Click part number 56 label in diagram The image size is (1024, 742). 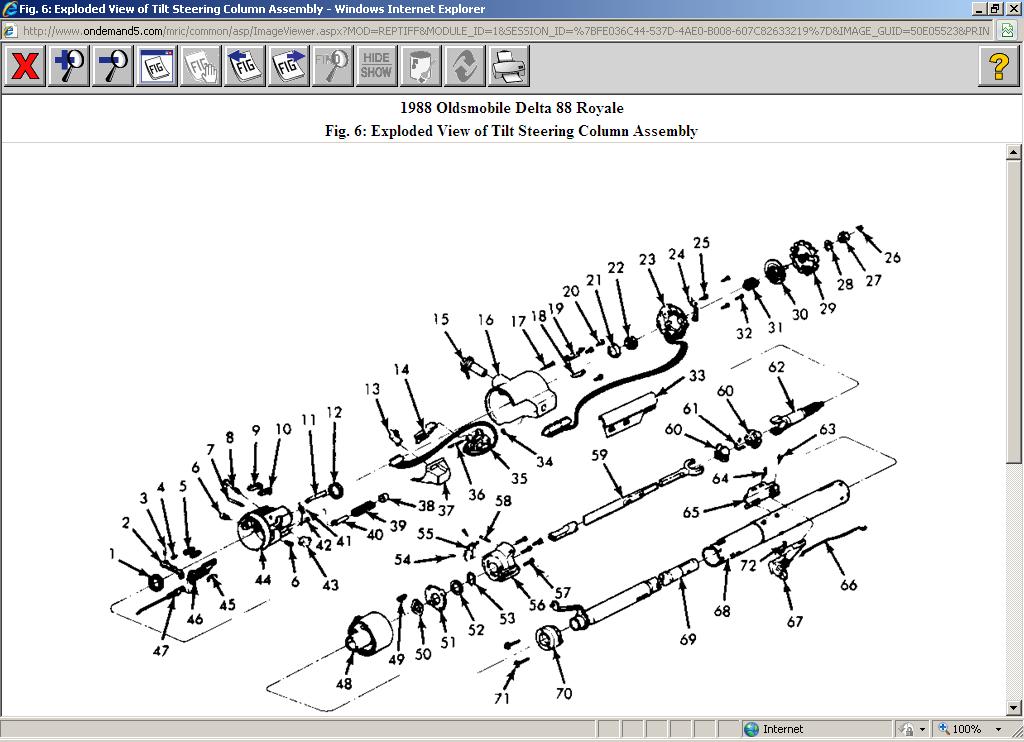(537, 604)
